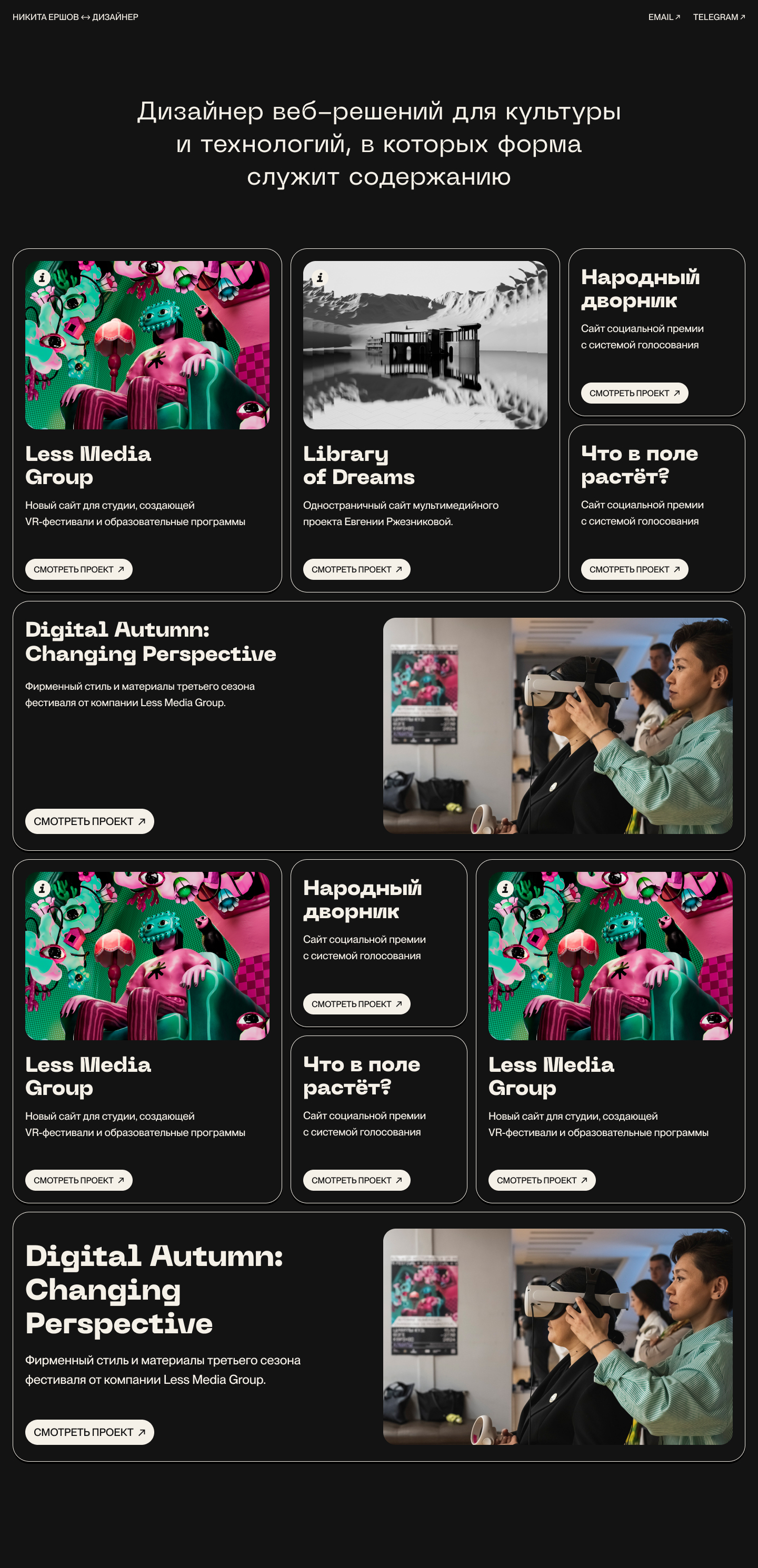Click Смотреть проект in middle Народный дворник card
Image resolution: width=758 pixels, height=1568 pixels.
357,1004
